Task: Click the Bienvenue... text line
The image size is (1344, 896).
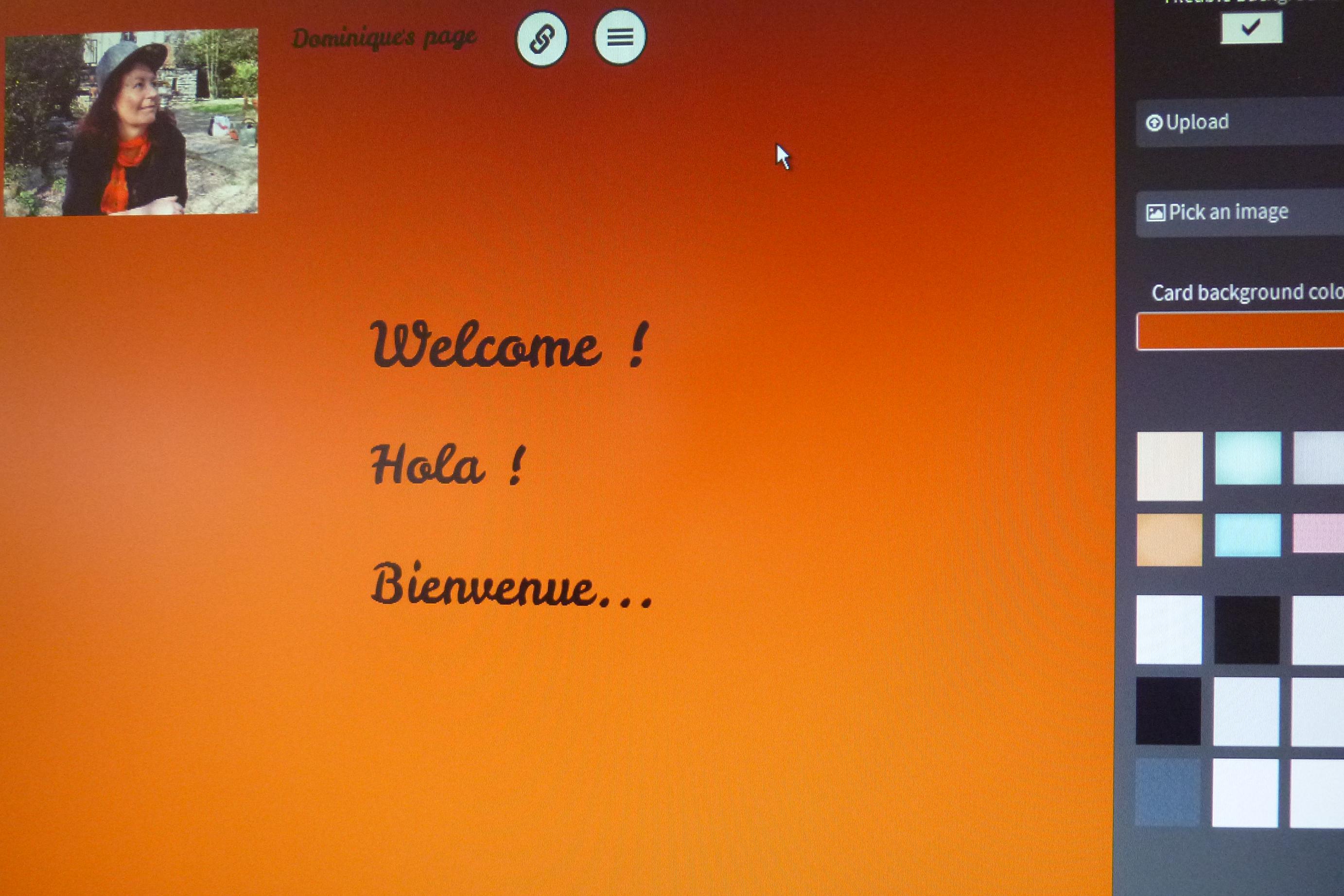Action: point(512,585)
